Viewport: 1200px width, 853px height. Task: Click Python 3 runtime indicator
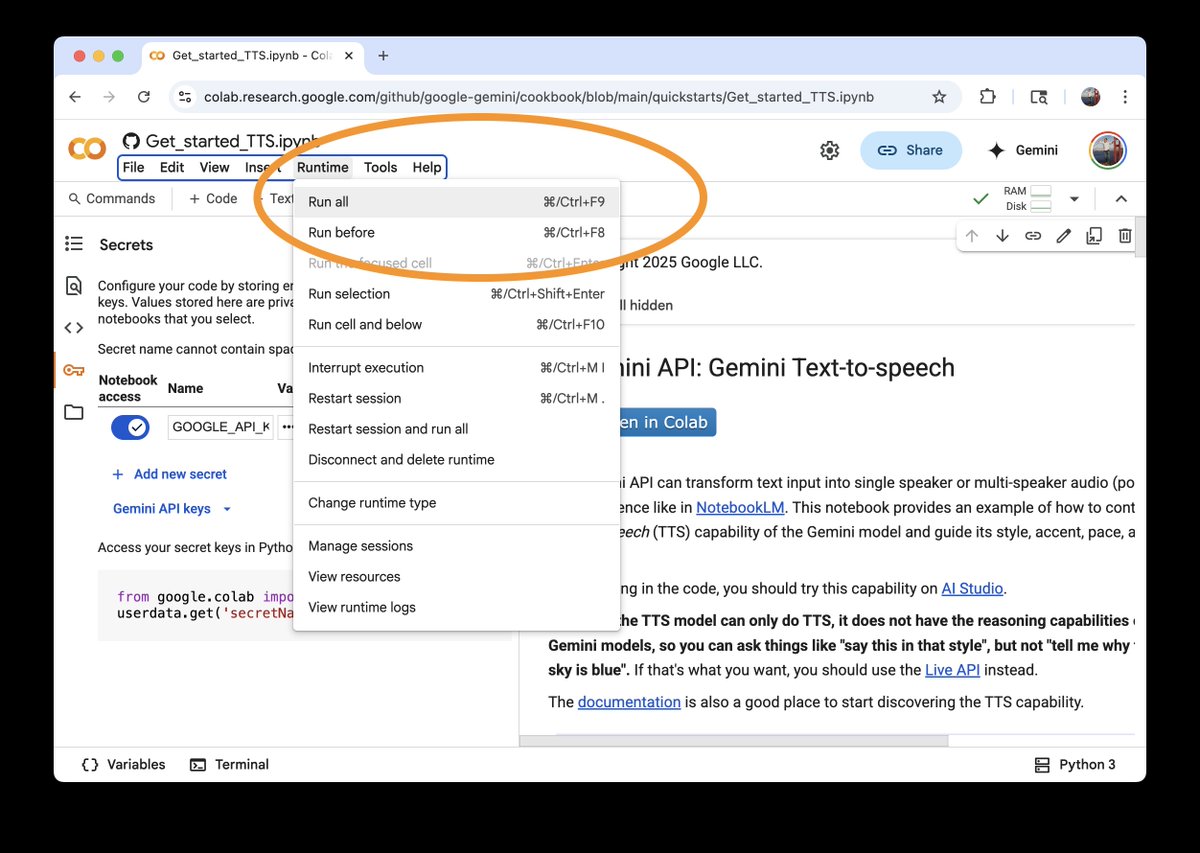(x=1075, y=764)
